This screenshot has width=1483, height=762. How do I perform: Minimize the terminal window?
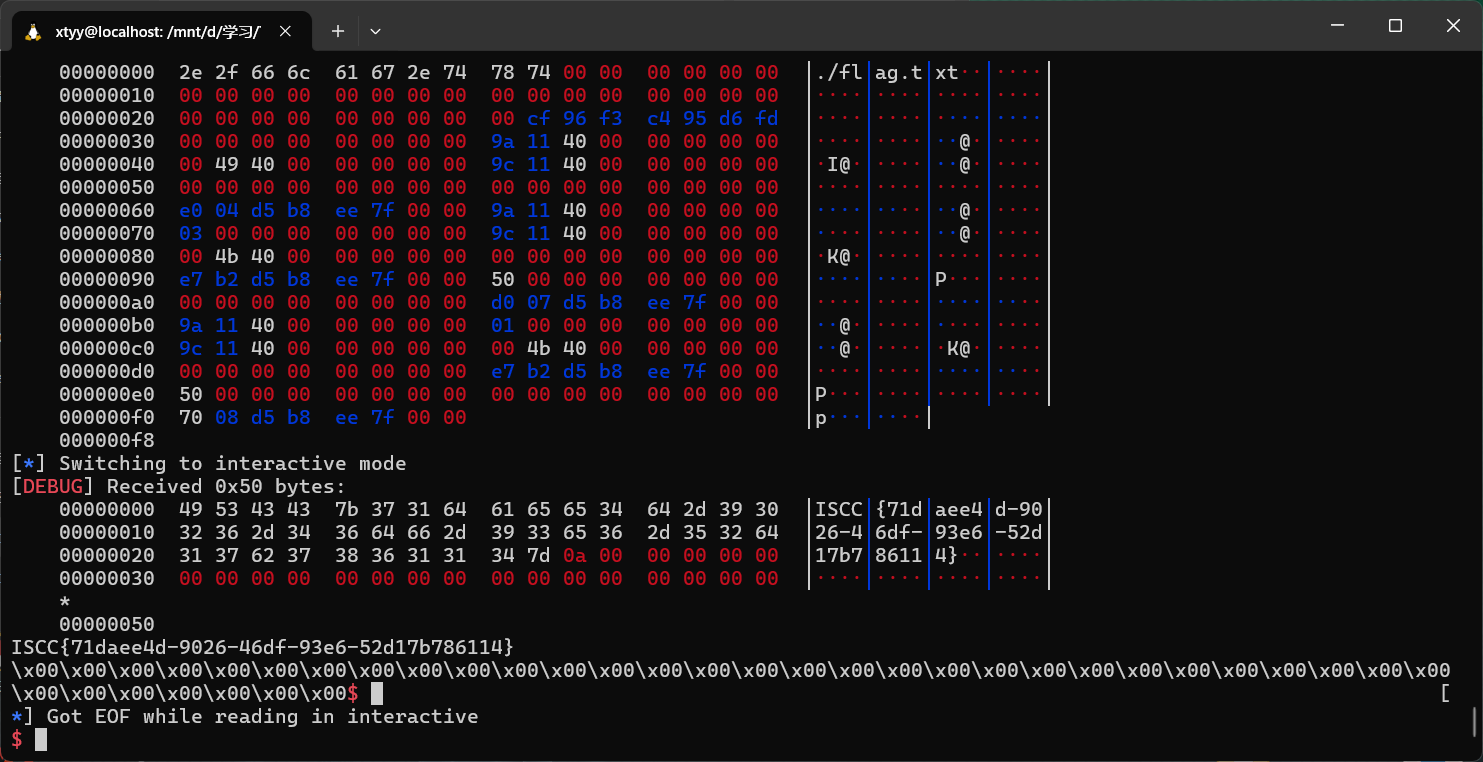pos(1336,26)
